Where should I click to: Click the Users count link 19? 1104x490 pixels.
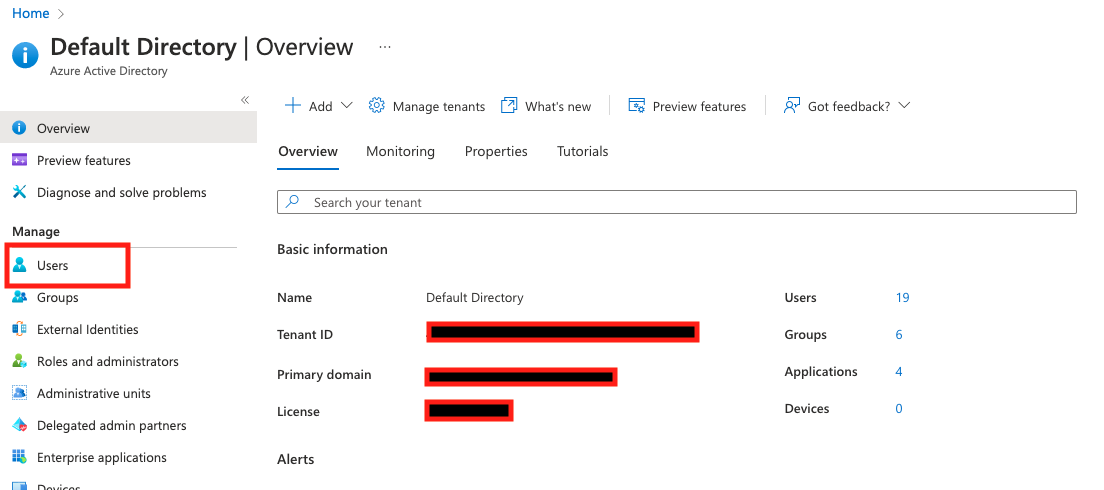tap(902, 297)
